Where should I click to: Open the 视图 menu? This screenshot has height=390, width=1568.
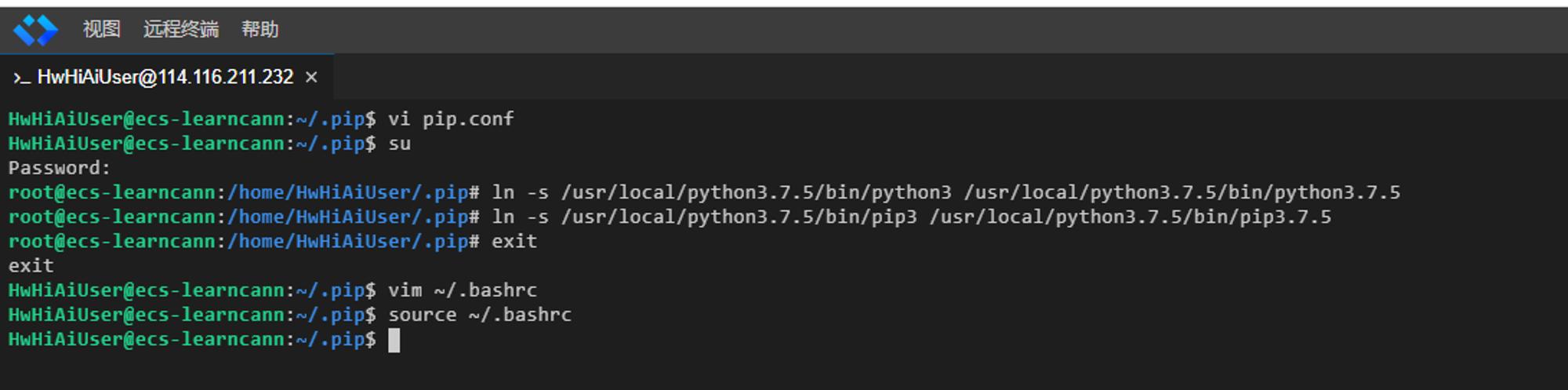[x=102, y=30]
